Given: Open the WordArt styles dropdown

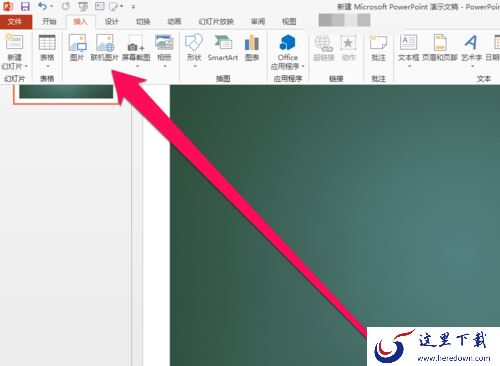Looking at the screenshot, I should pos(472,66).
